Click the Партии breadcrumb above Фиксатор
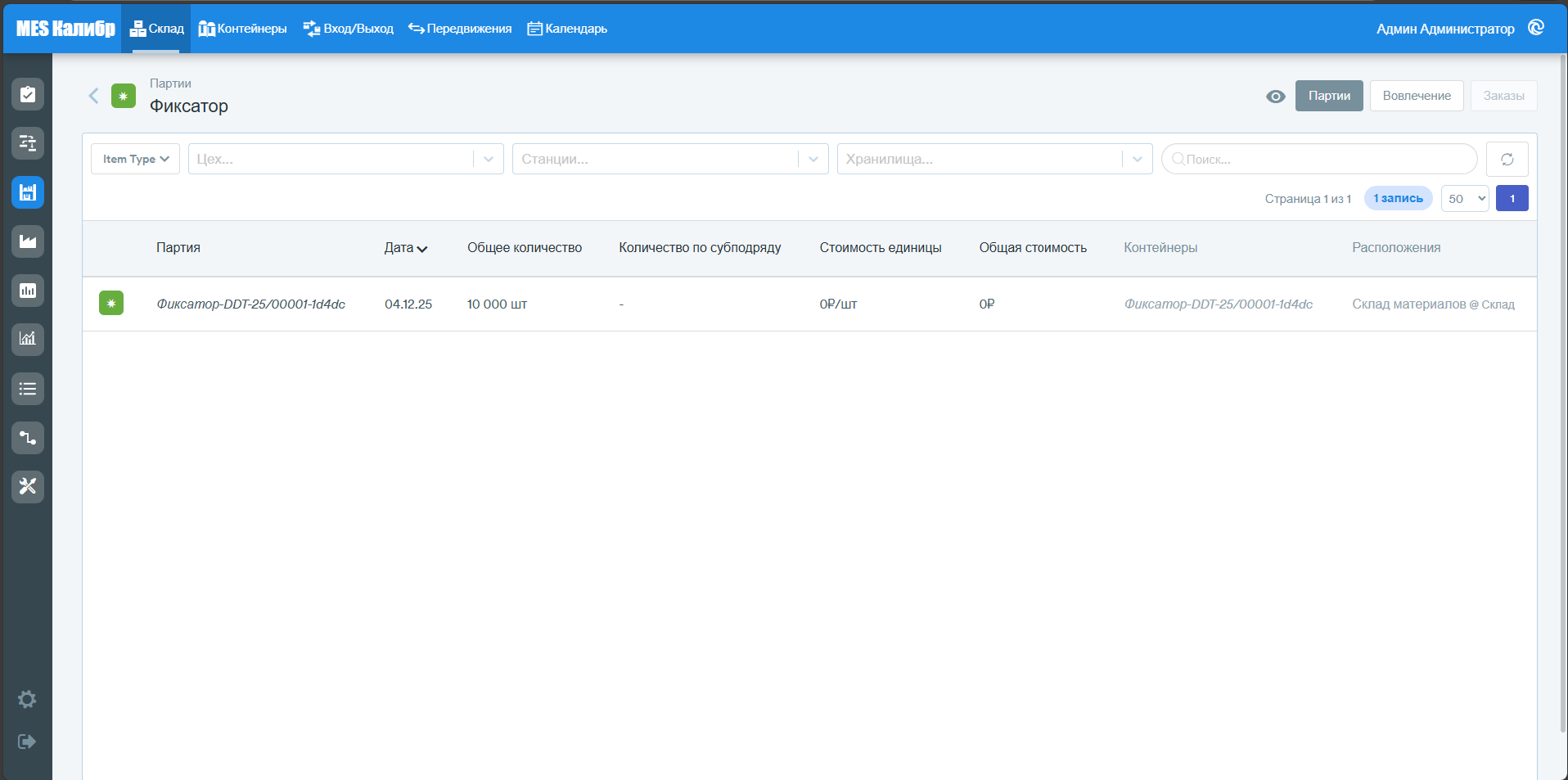This screenshot has width=1568, height=780. coord(170,83)
